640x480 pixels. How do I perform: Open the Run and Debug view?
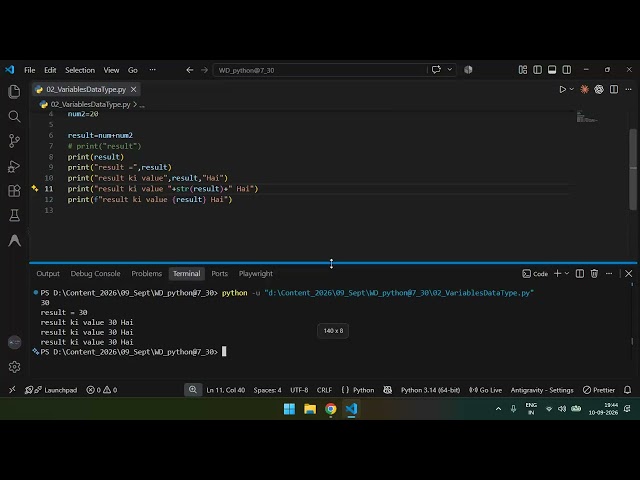pos(14,166)
